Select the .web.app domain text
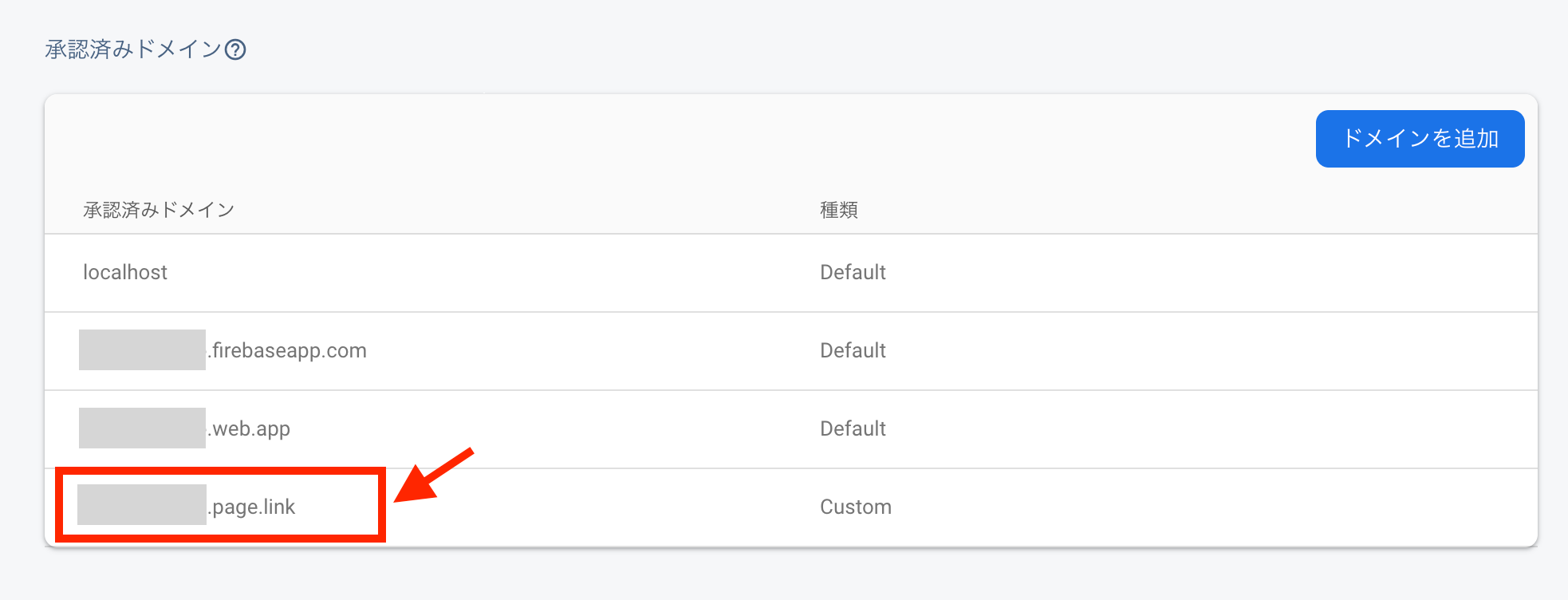Image resolution: width=1568 pixels, height=600 pixels. 250,429
